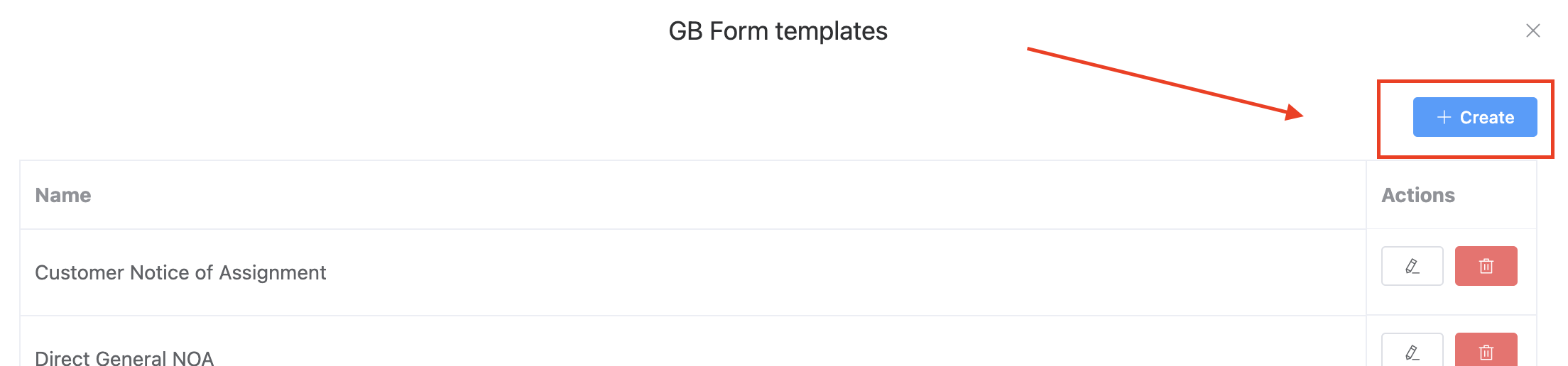
Task: Click the red arrow annotation tip
Action: 1300,114
